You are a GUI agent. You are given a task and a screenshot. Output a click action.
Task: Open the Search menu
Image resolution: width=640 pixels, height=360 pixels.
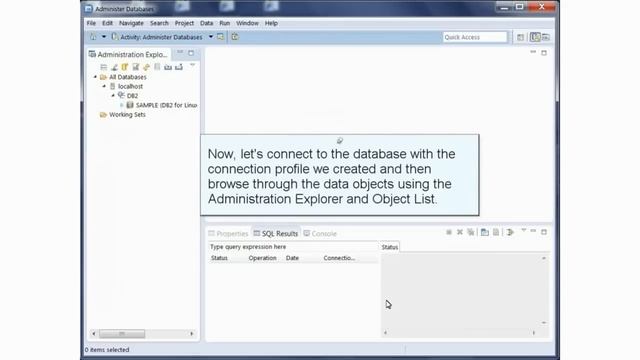[159, 23]
